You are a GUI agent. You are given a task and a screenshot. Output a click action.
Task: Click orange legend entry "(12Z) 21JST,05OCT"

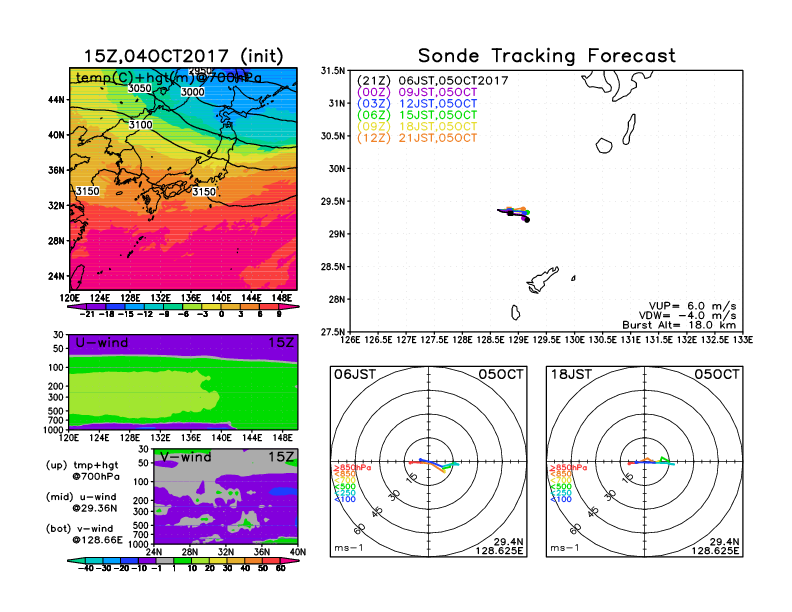pos(417,138)
